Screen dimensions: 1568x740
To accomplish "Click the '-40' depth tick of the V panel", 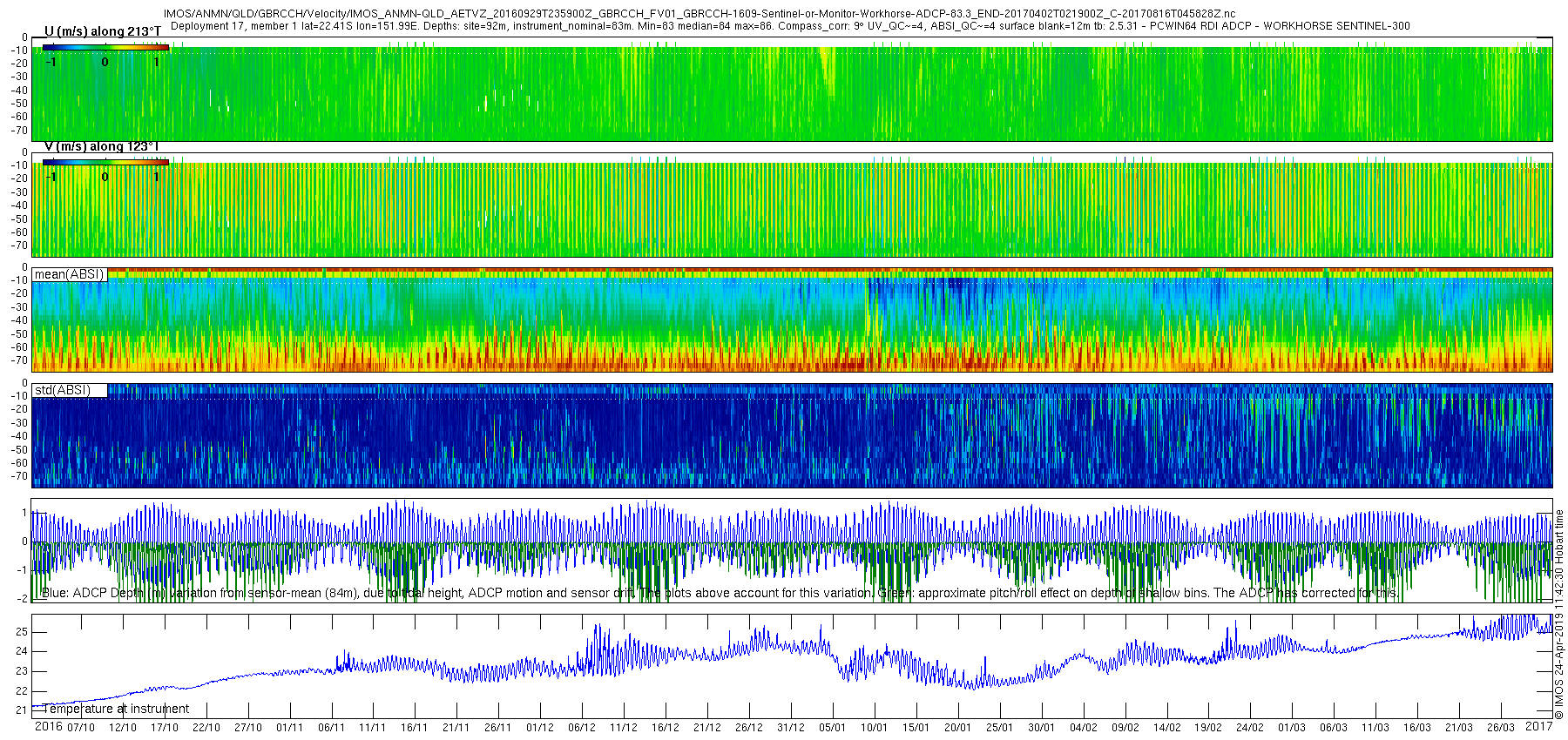I will click(x=18, y=205).
